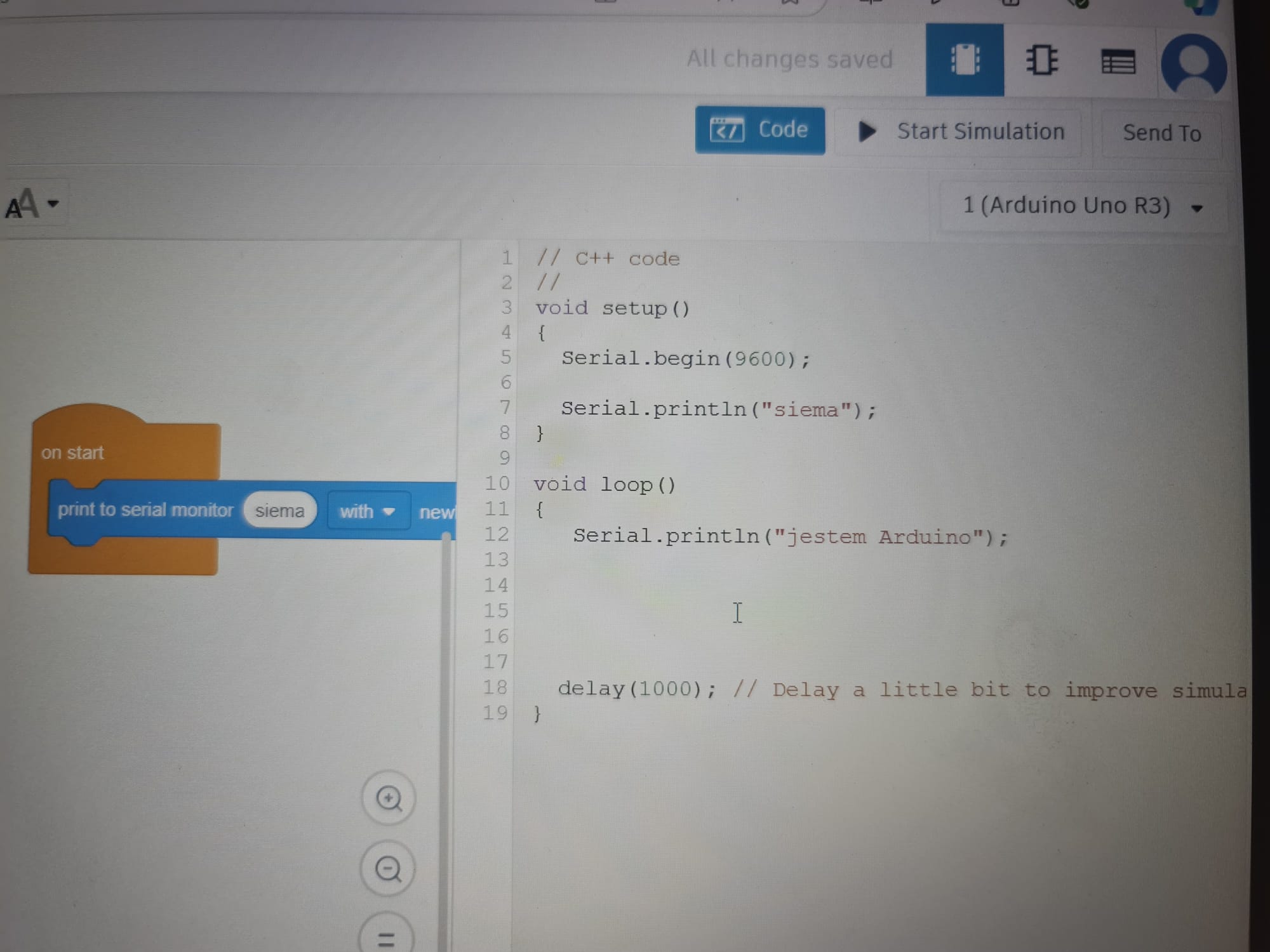Click code line delay(1000);

(x=637, y=689)
